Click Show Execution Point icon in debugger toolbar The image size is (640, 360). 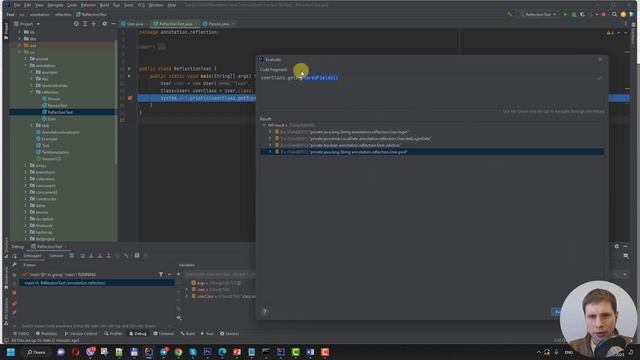point(72,256)
